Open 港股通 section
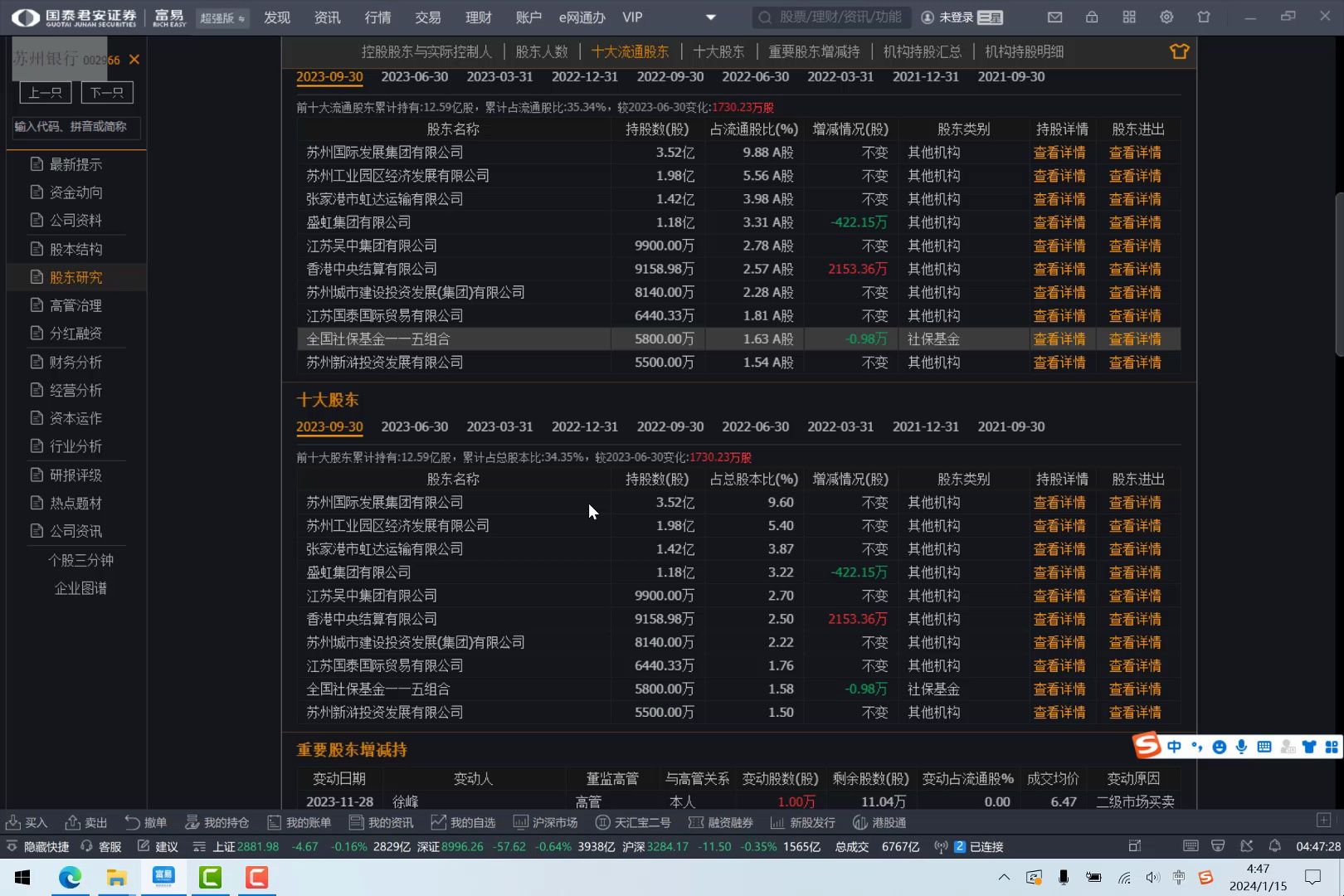1344x896 pixels. pyautogui.click(x=879, y=822)
